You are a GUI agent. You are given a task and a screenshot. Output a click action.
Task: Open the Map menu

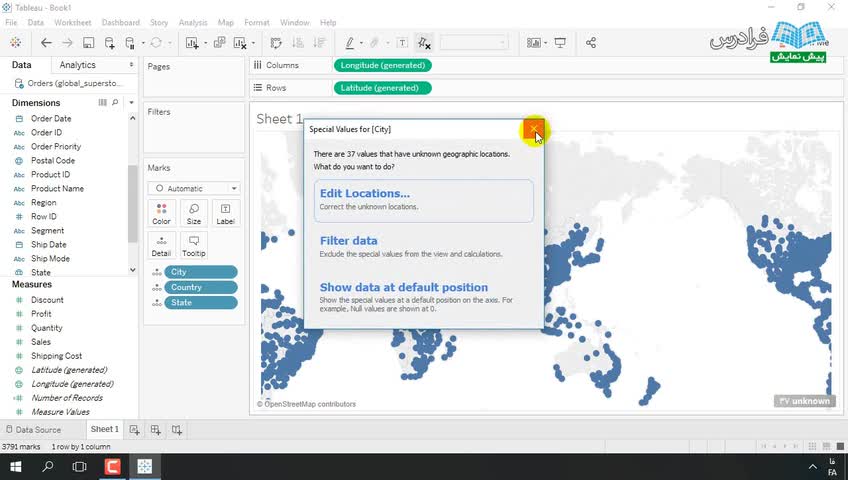click(226, 23)
